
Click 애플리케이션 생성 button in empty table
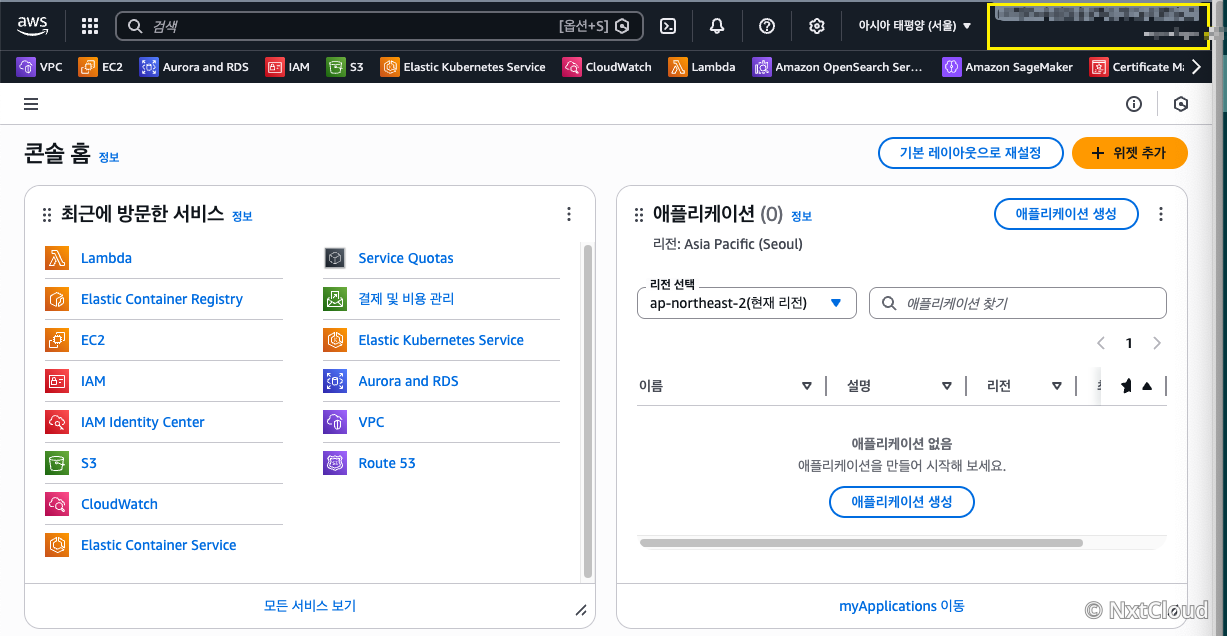point(902,502)
